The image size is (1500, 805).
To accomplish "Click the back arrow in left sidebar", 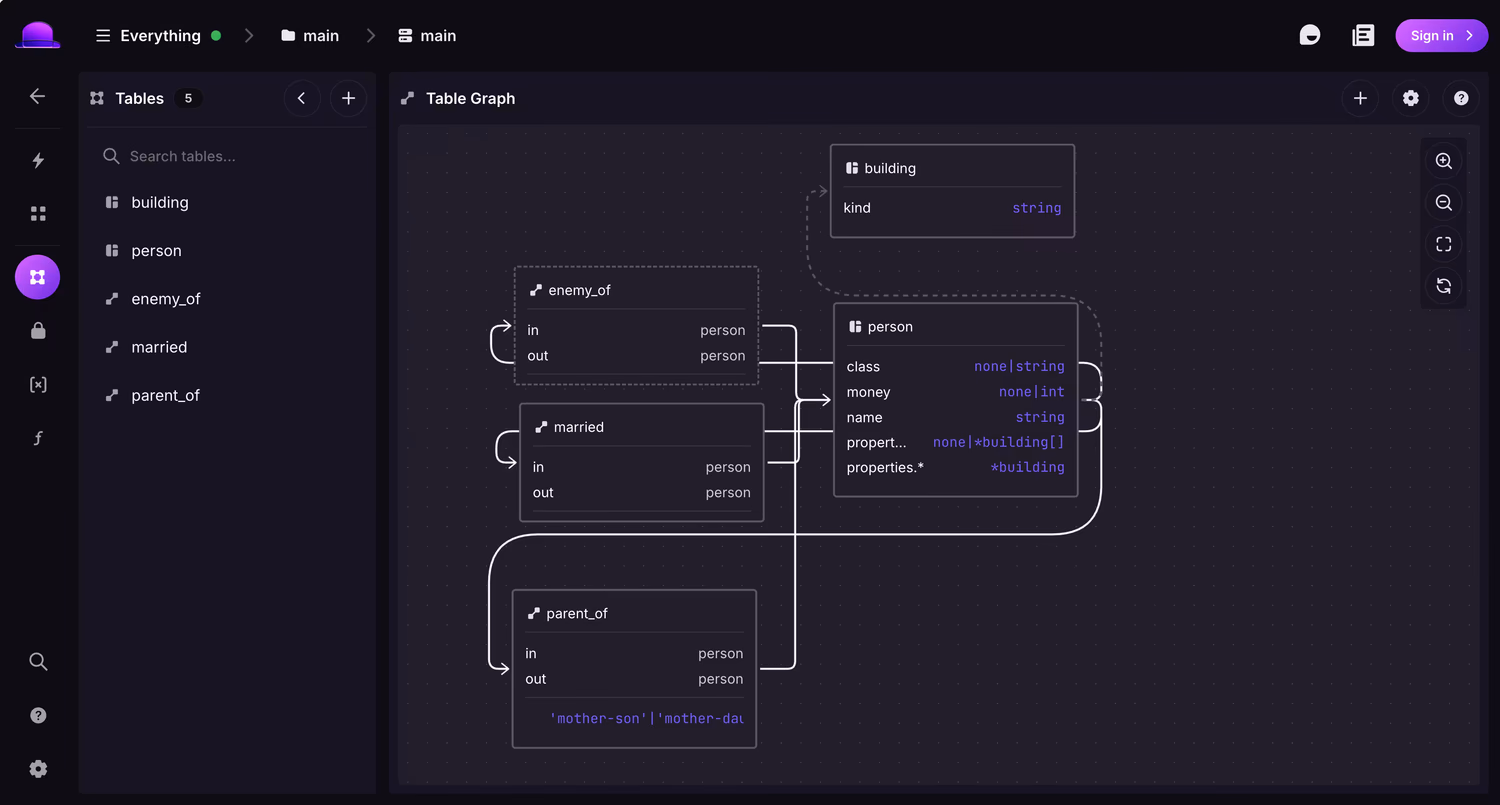I will click(x=38, y=96).
